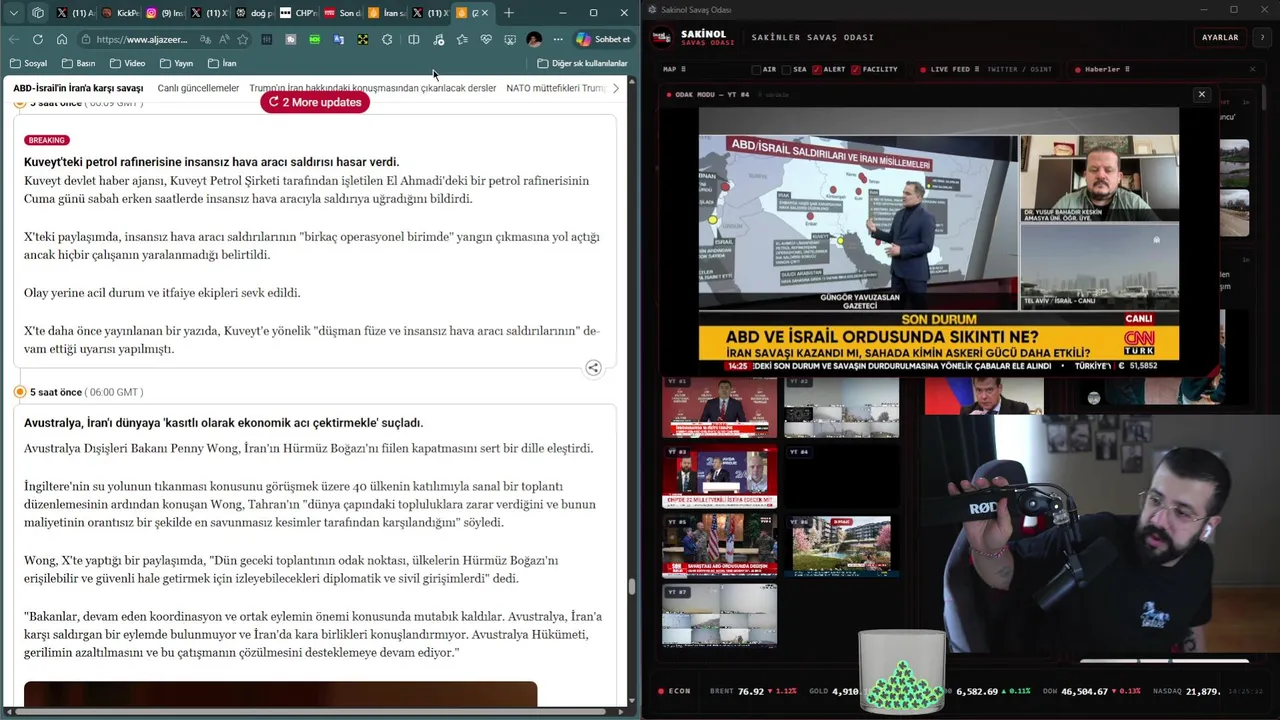Open the MAP panel grip handle
Viewport: 1280px width, 720px height.
click(x=682, y=70)
